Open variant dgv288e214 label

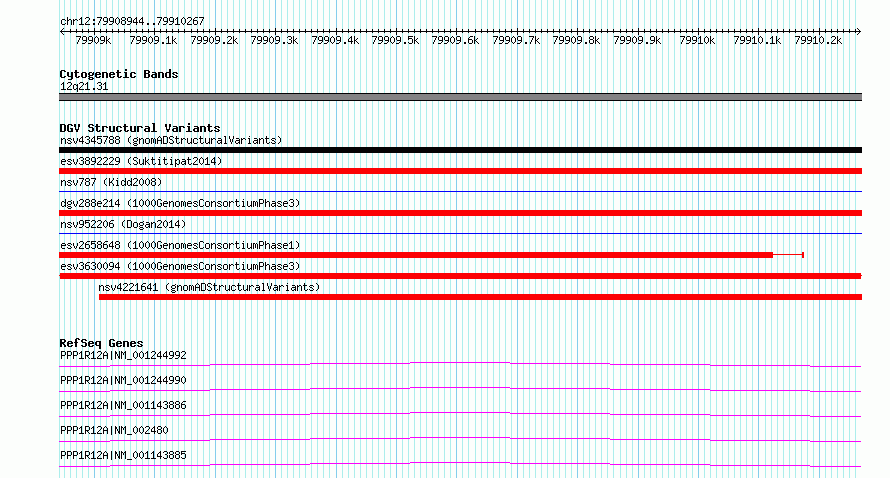(180, 203)
